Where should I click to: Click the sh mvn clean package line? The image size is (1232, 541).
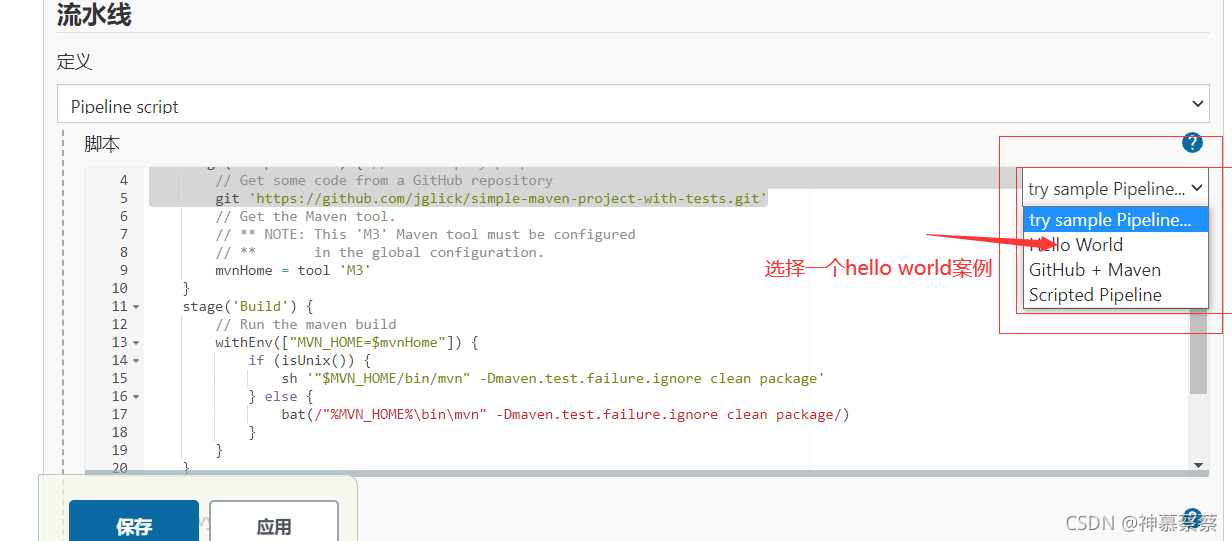point(553,378)
